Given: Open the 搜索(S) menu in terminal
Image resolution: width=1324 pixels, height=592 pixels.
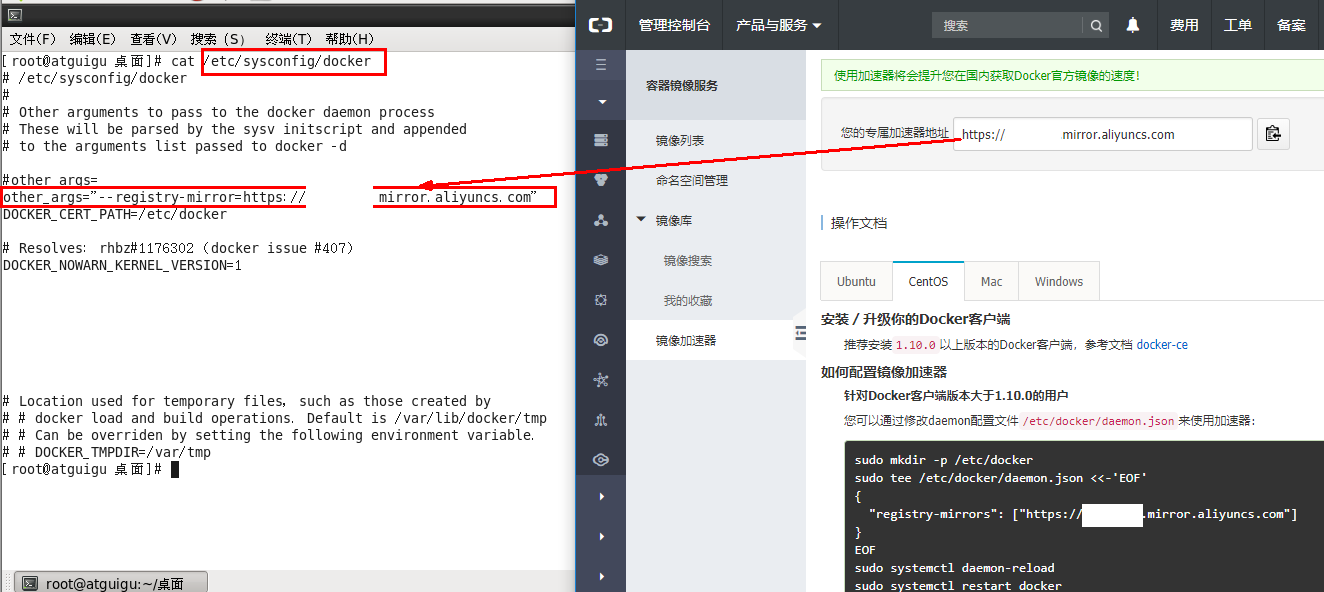Looking at the screenshot, I should click(218, 39).
